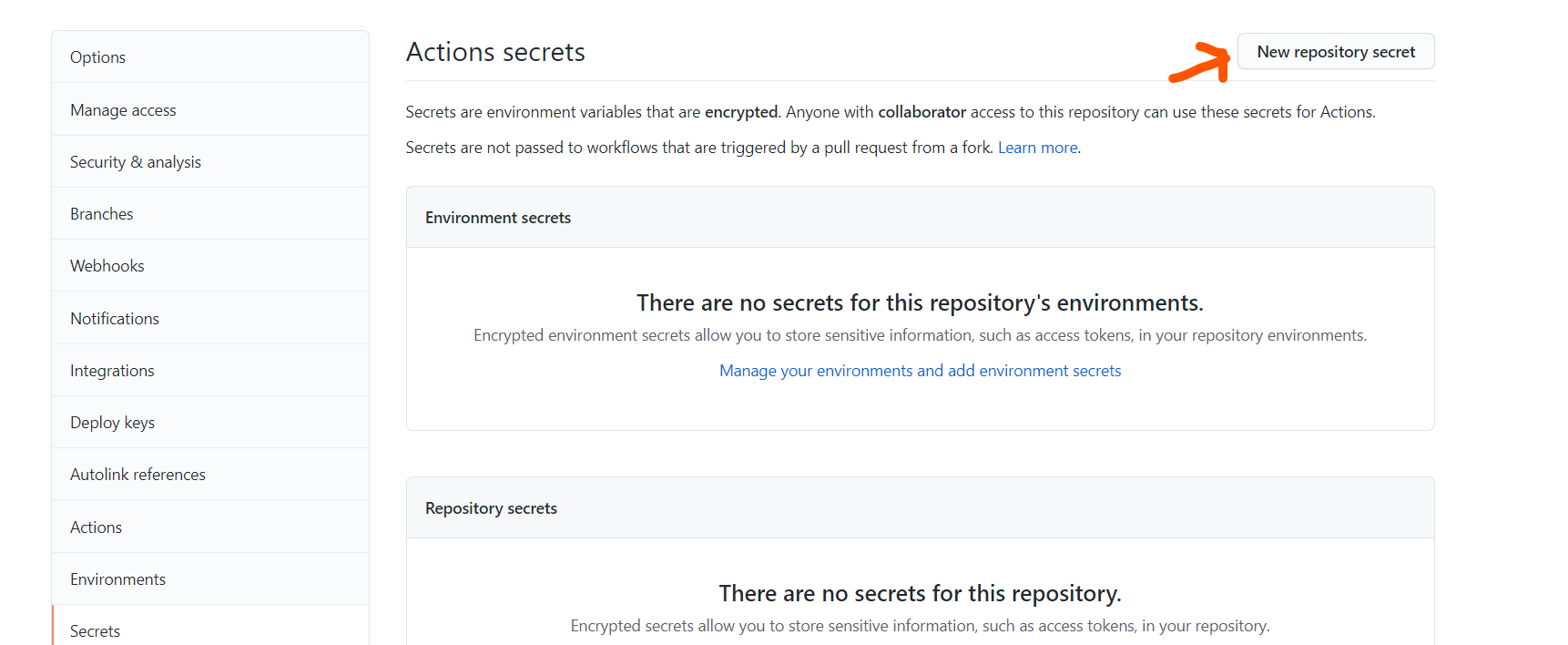
Task: Click the Actions secrets page heading
Action: tap(495, 53)
